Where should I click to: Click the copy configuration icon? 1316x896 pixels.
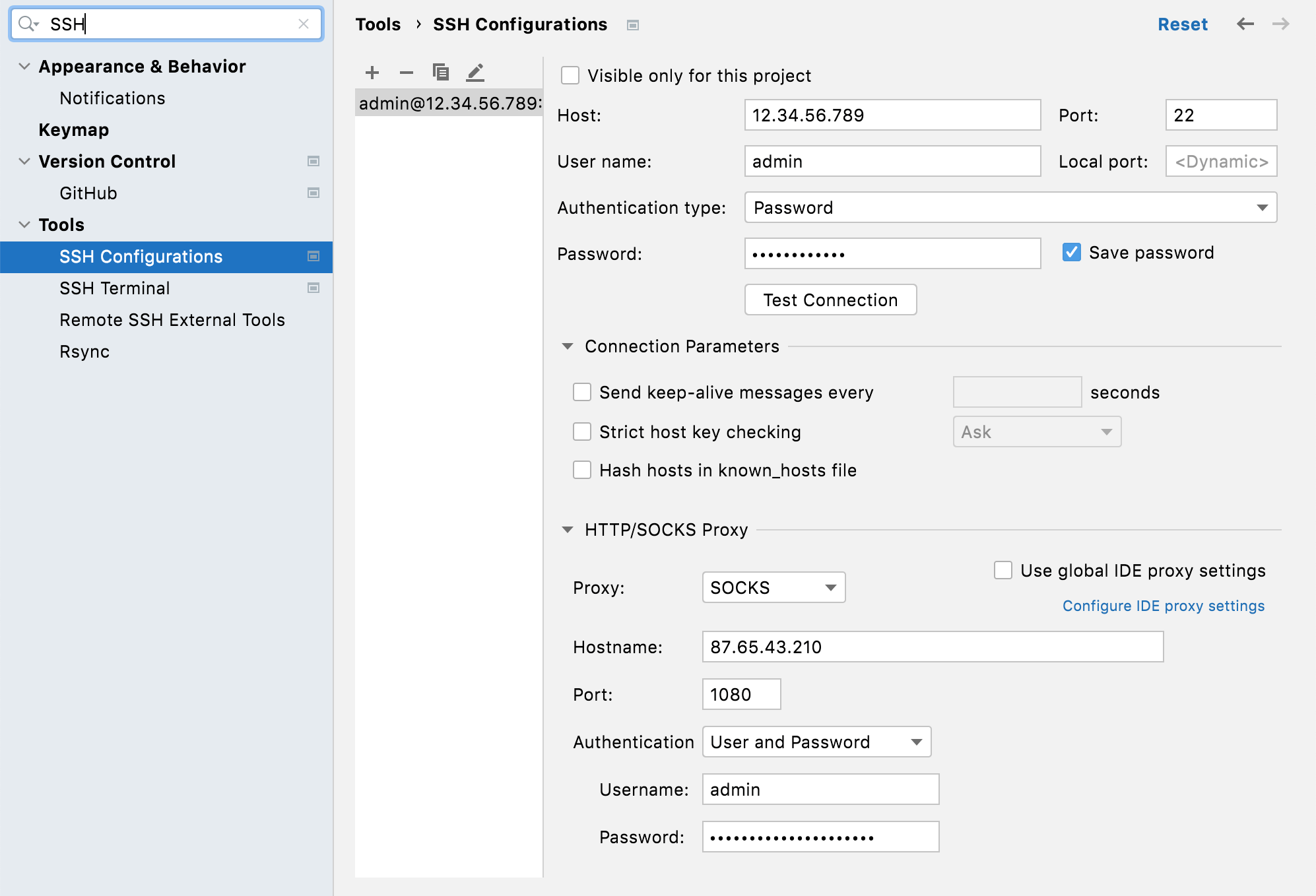point(441,72)
